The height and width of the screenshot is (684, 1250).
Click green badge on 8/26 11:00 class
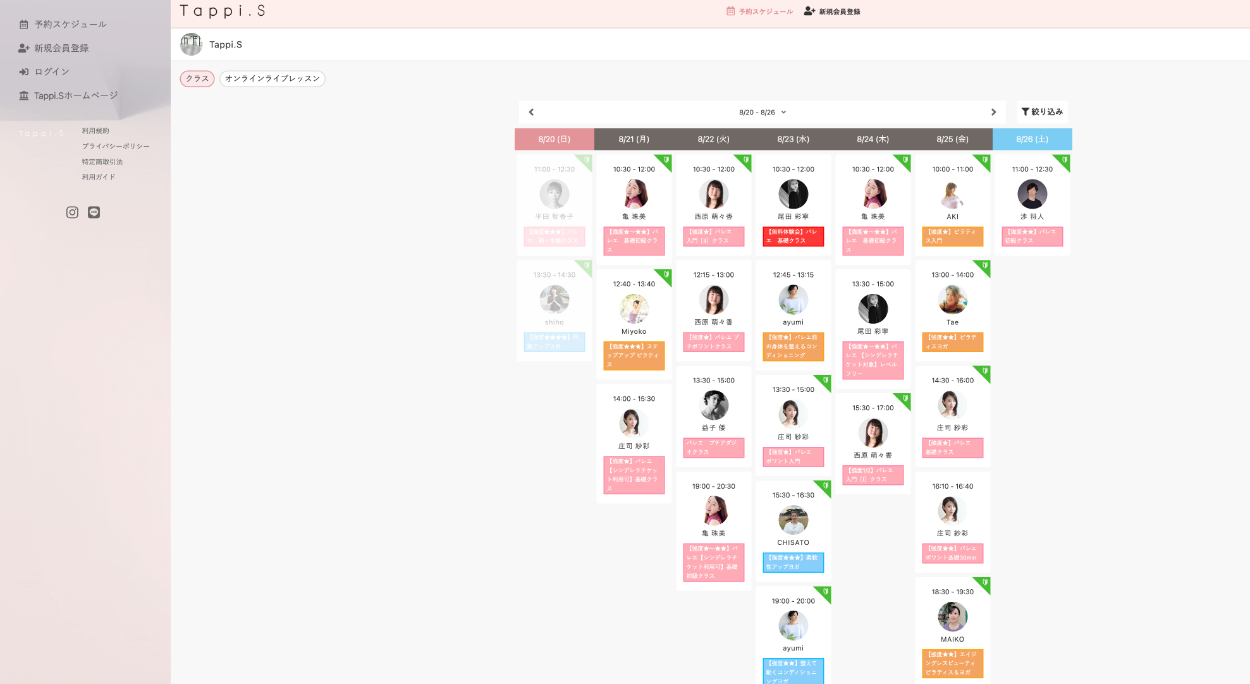(1063, 160)
